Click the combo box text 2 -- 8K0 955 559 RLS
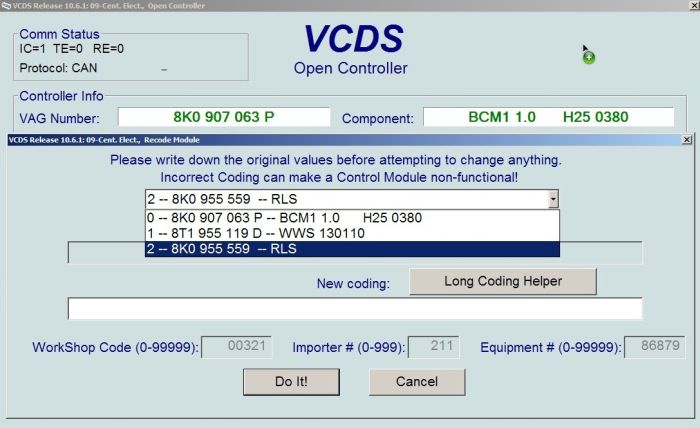The width and height of the screenshot is (700, 428). (222, 199)
